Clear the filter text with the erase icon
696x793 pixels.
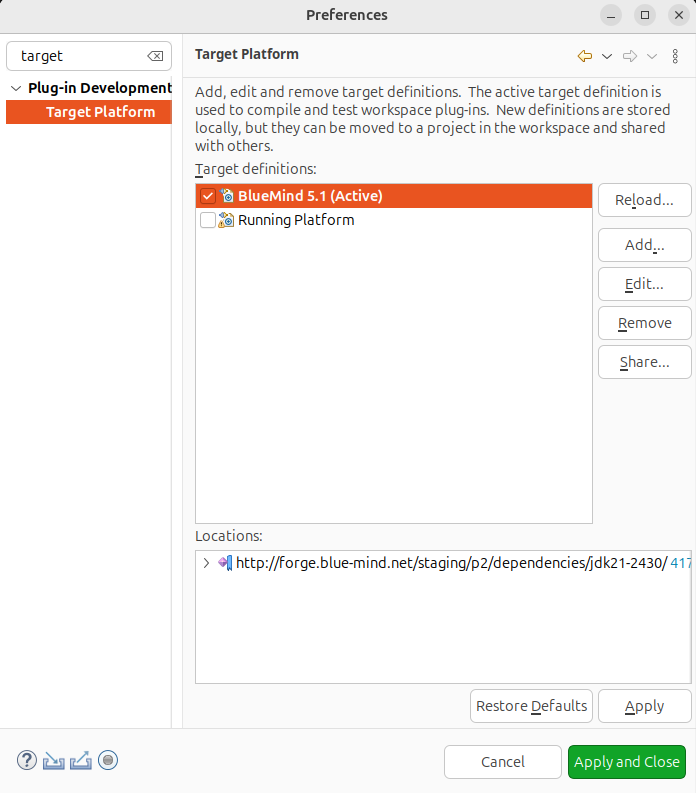(155, 57)
